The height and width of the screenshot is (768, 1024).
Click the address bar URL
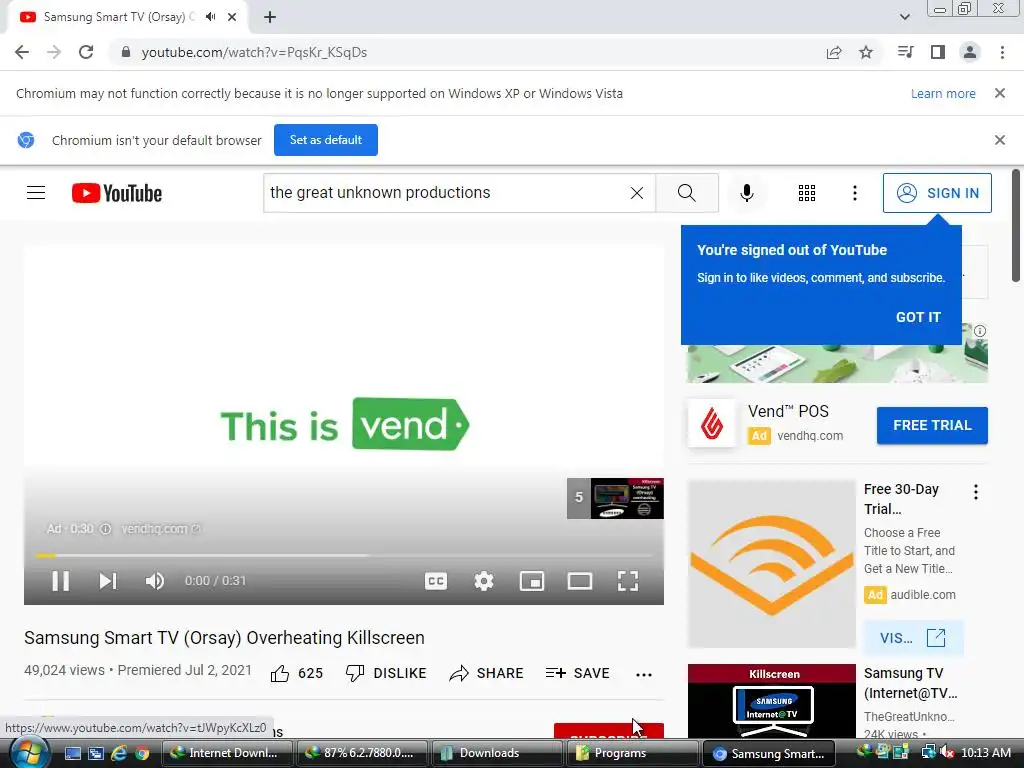[x=254, y=52]
